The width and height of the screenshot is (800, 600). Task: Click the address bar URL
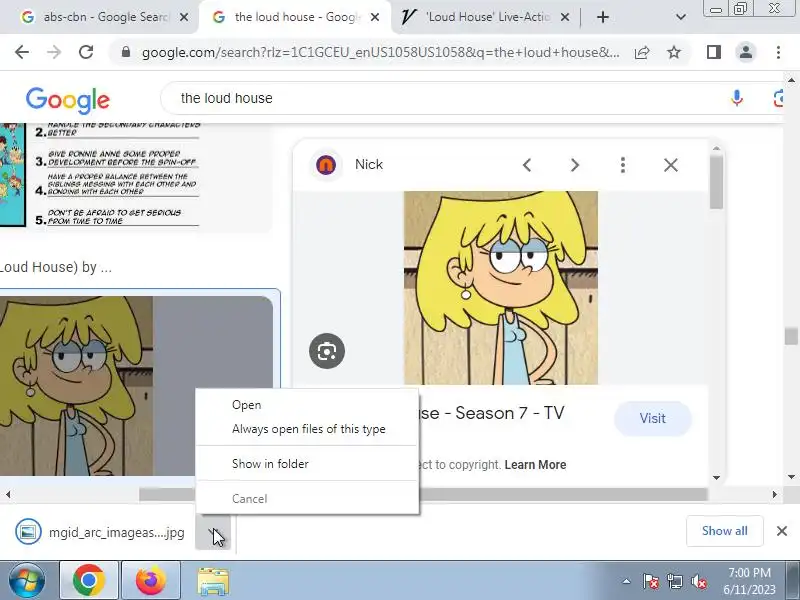(381, 52)
